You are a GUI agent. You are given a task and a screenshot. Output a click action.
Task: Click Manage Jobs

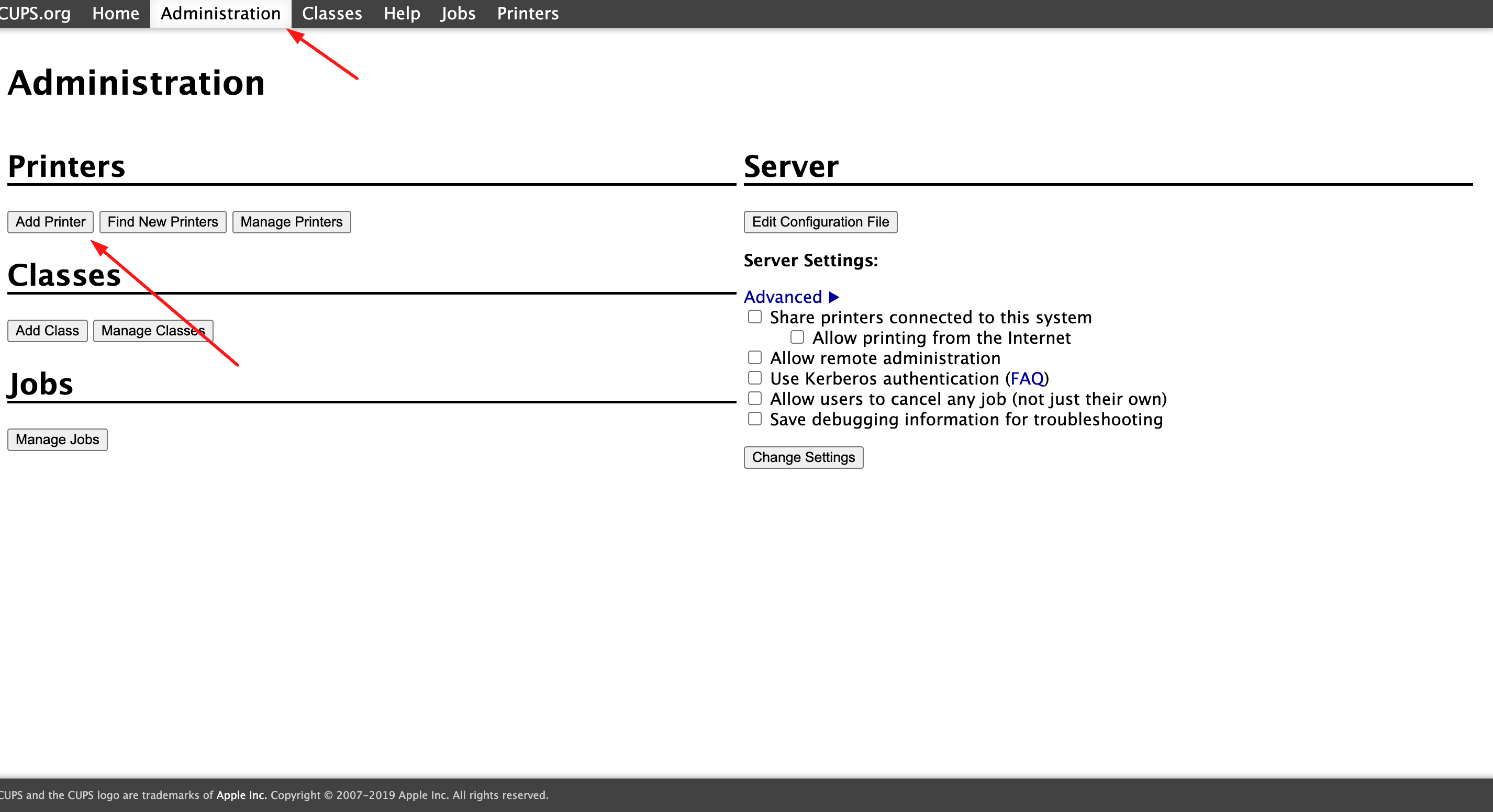pos(57,439)
